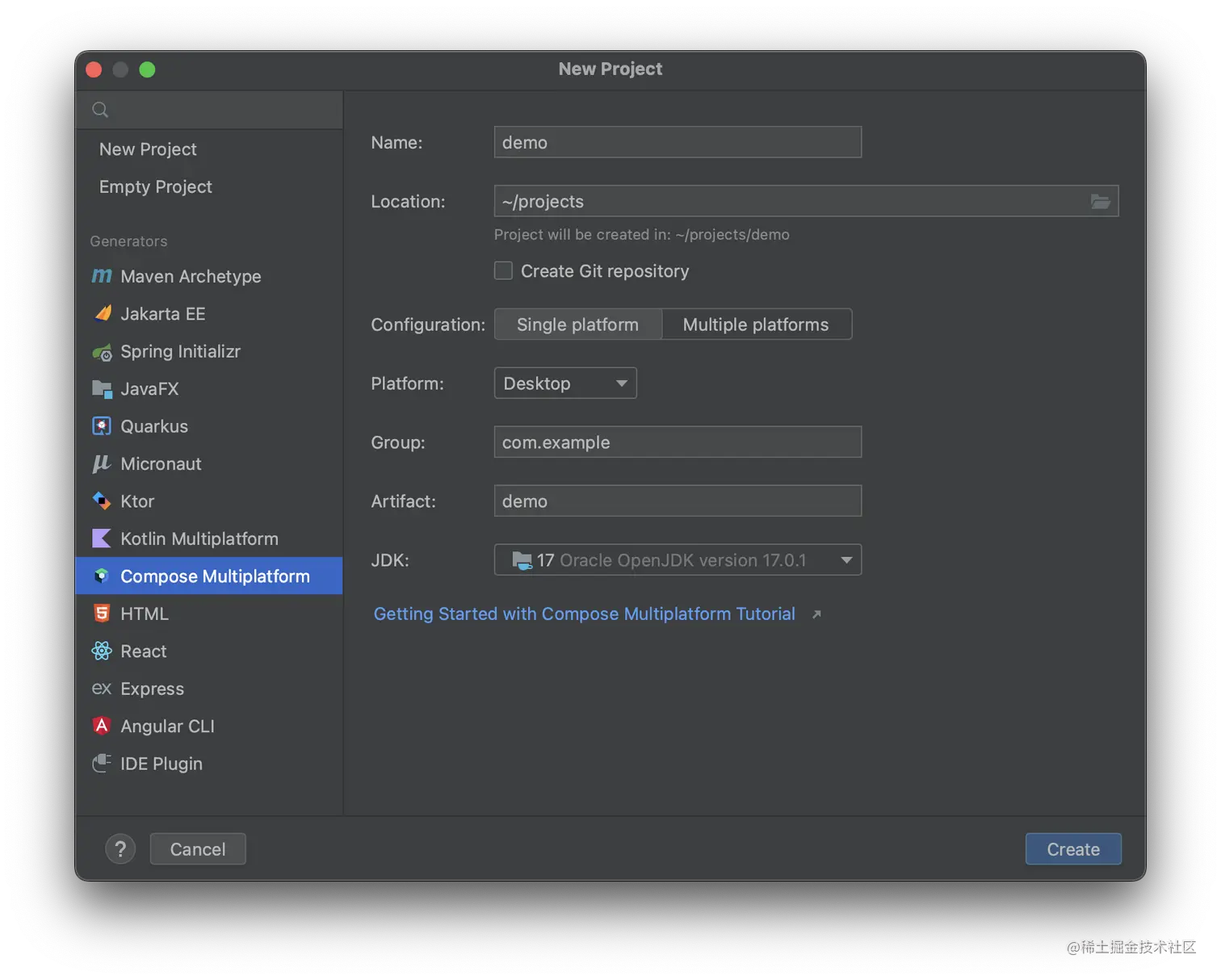Click the Jakarta EE sail icon
Viewport: 1221px width, 980px height.
click(x=103, y=313)
